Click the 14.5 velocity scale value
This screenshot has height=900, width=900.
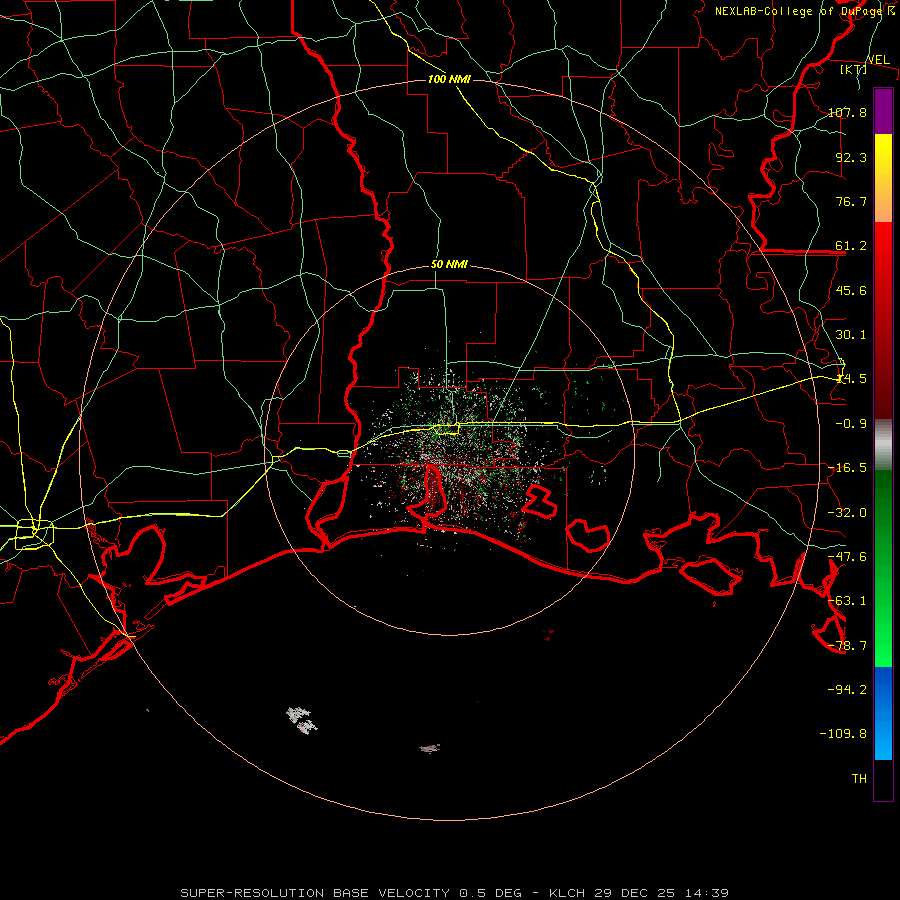pos(851,379)
